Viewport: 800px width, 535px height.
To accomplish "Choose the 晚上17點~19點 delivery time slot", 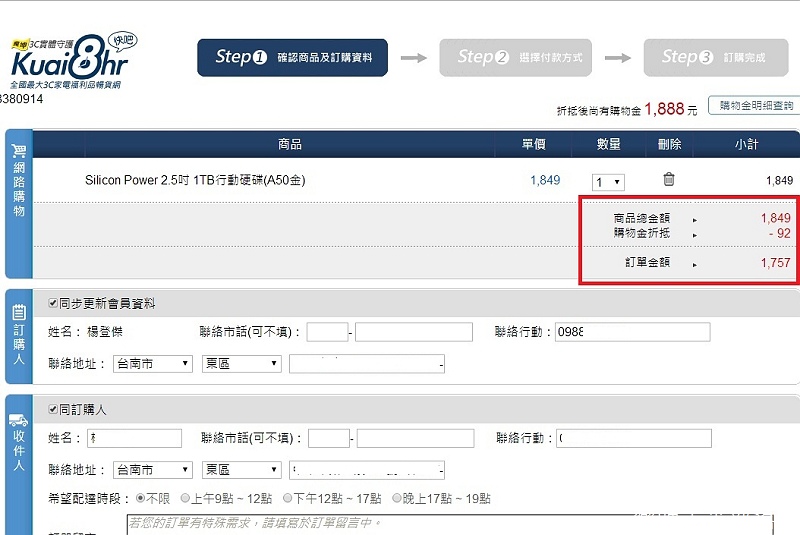I will pyautogui.click(x=397, y=498).
